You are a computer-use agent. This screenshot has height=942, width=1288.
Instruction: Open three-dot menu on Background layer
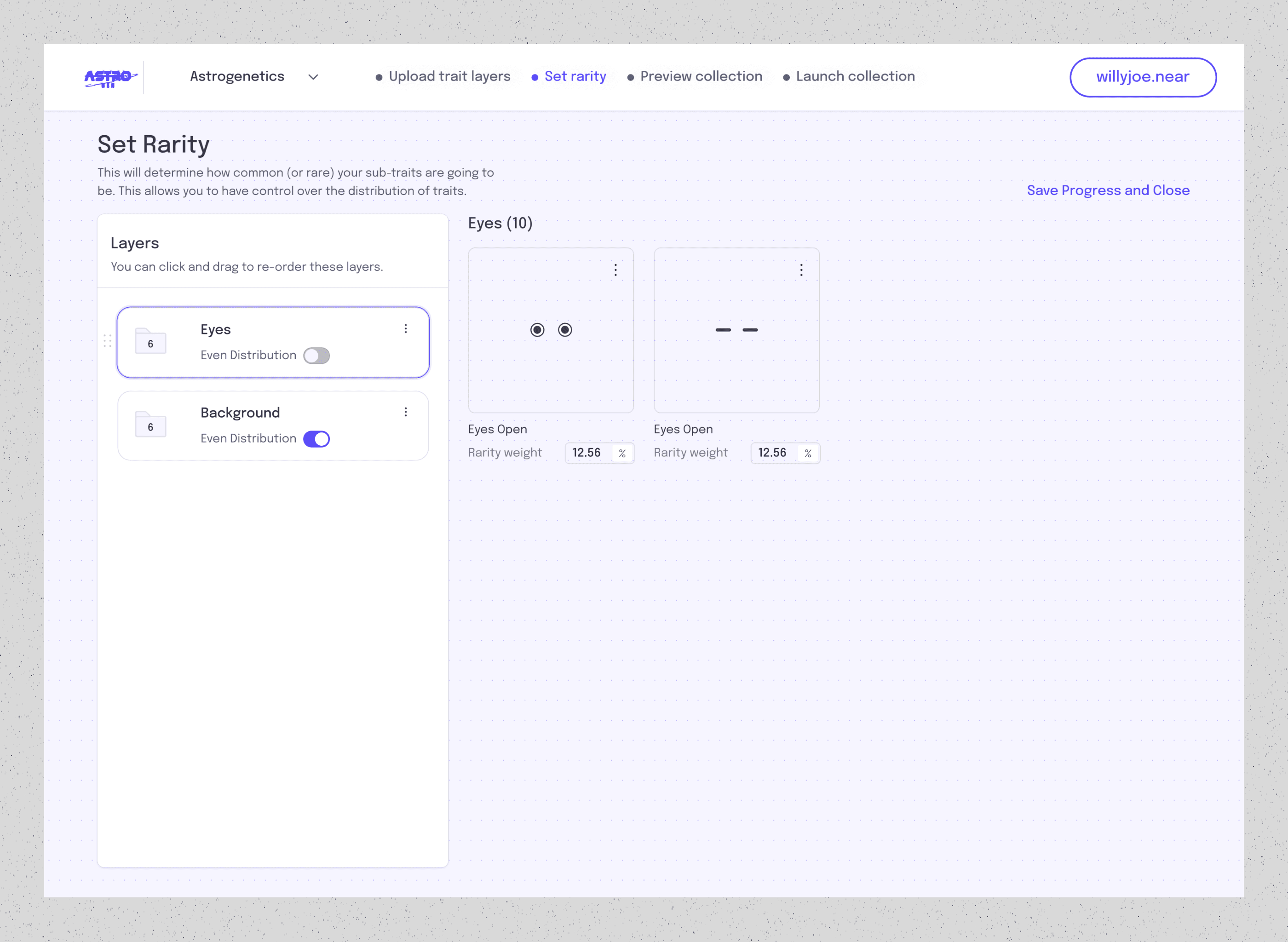point(405,412)
